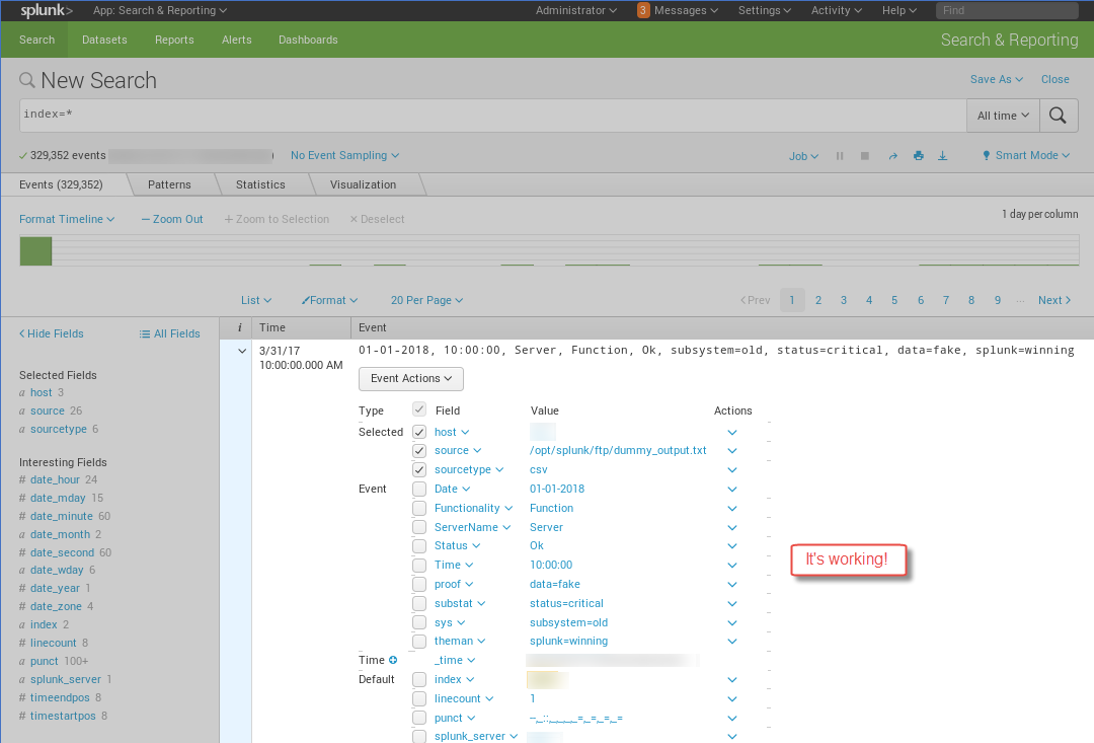Switch to the Patterns tab
Viewport: 1094px width, 743px height.
pyautogui.click(x=170, y=184)
